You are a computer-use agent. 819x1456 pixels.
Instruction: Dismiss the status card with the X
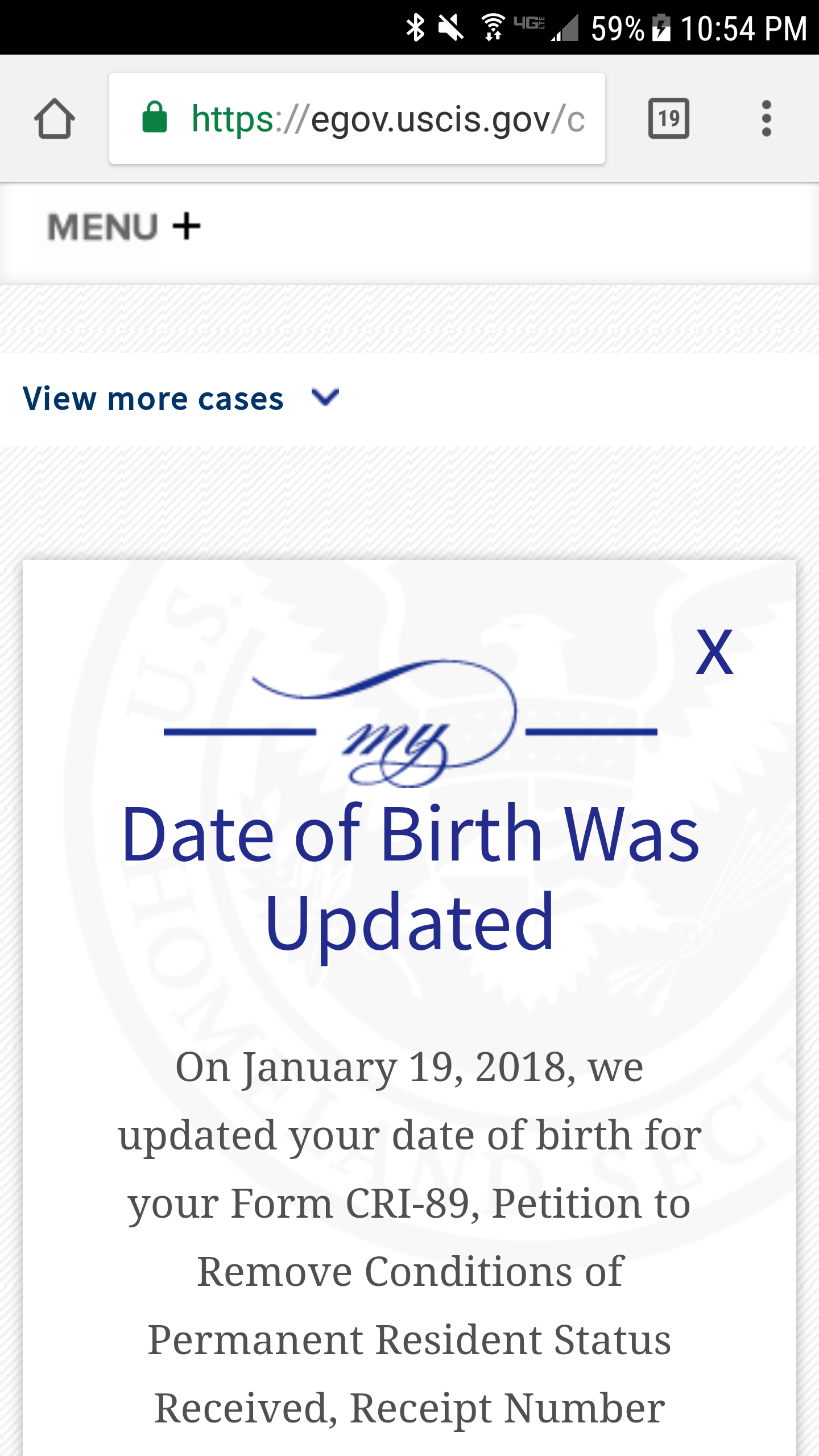714,652
